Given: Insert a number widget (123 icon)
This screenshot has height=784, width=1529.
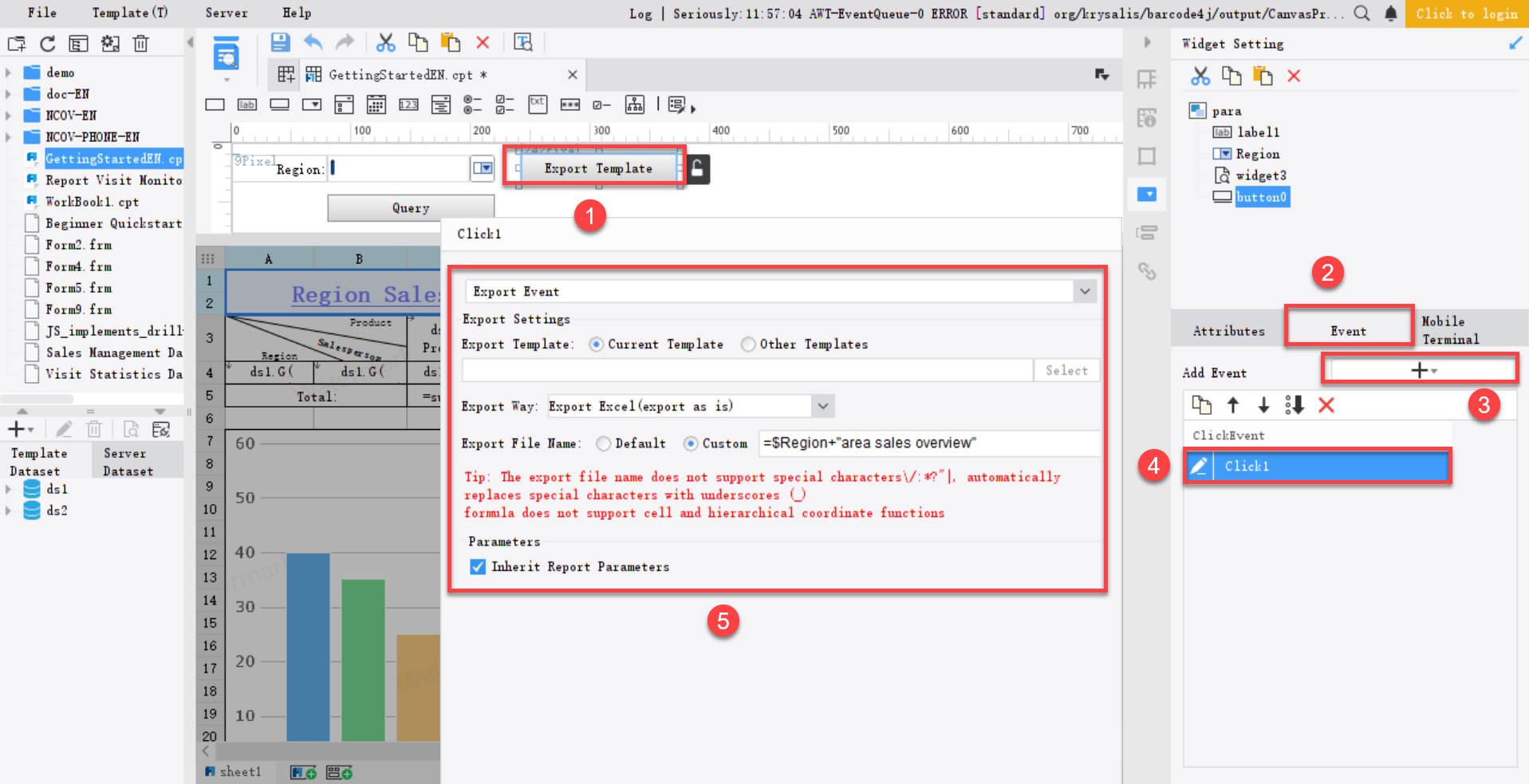Looking at the screenshot, I should [408, 104].
